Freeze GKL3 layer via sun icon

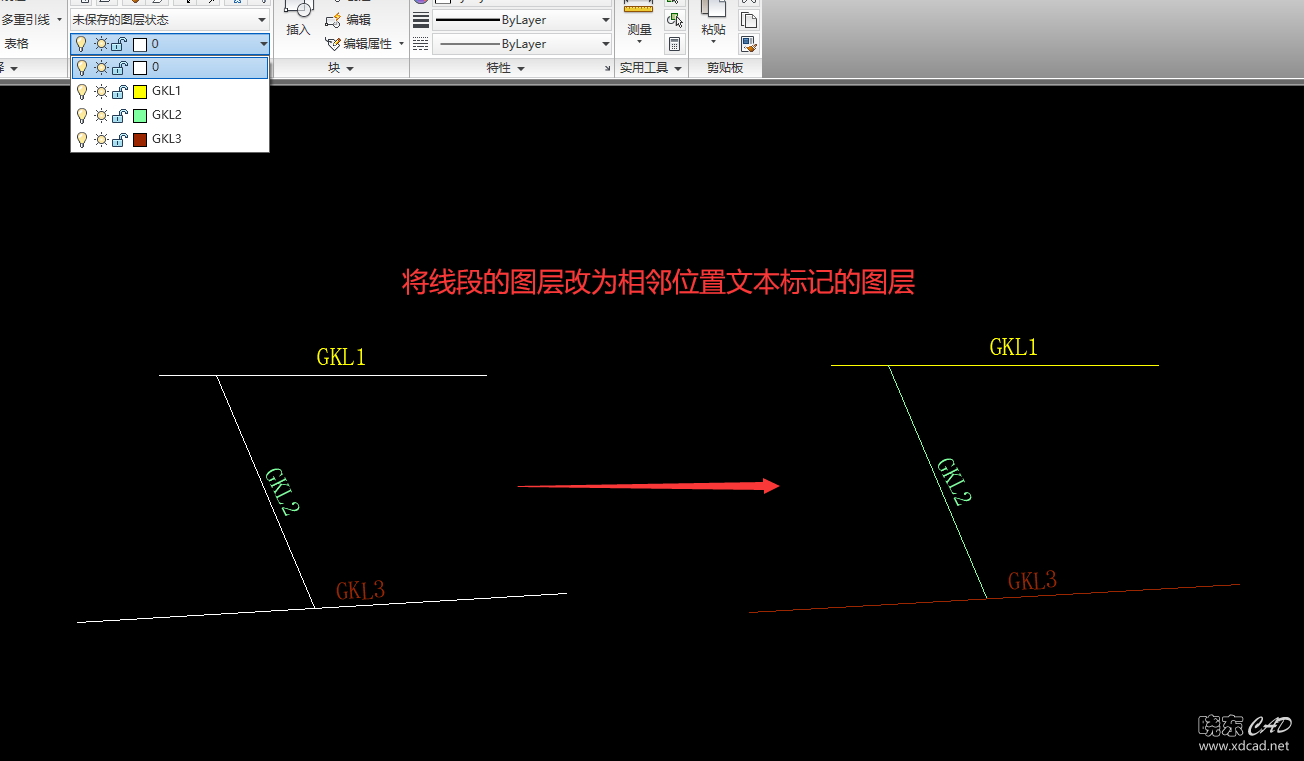coord(101,139)
